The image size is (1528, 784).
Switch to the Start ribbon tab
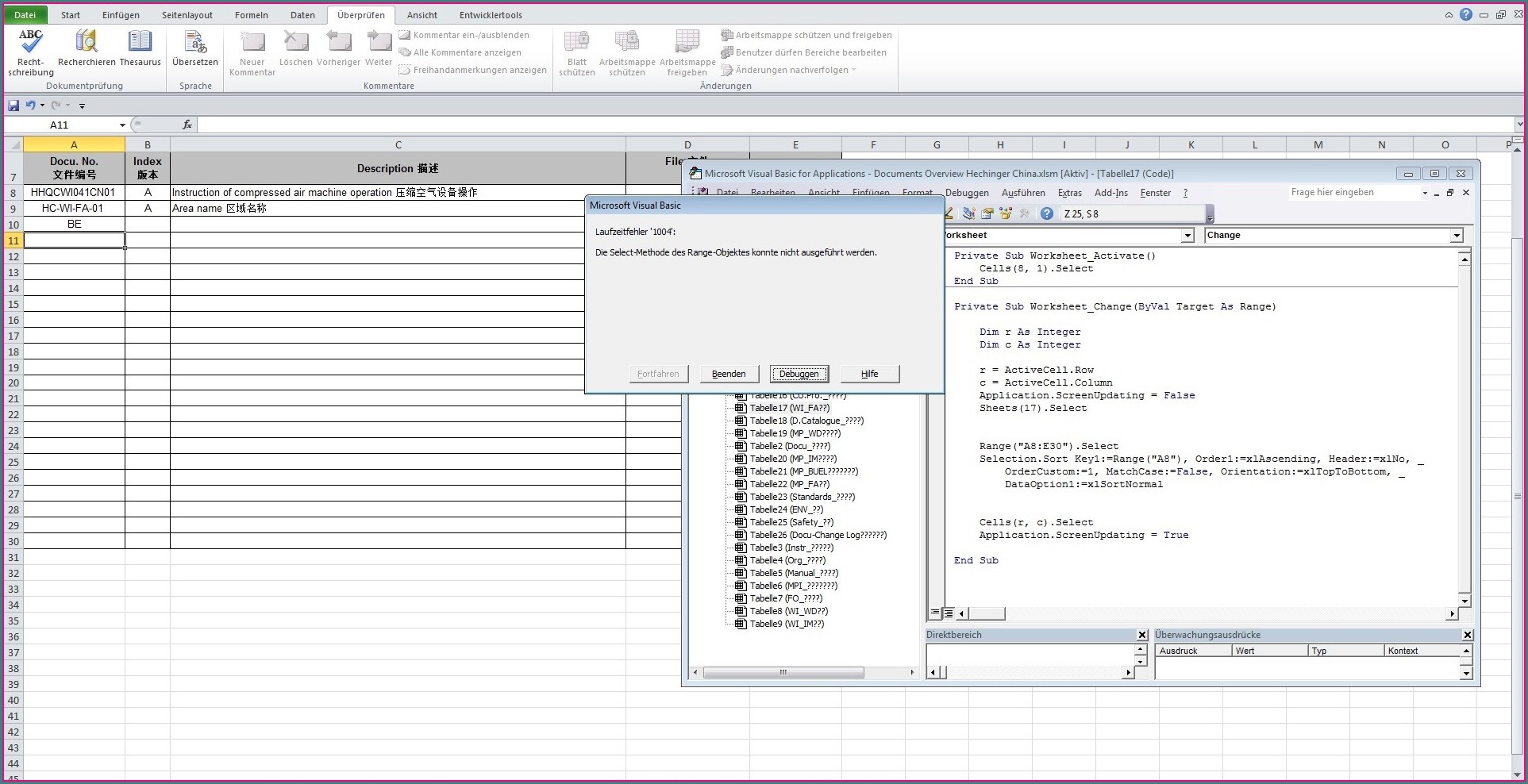tap(71, 14)
